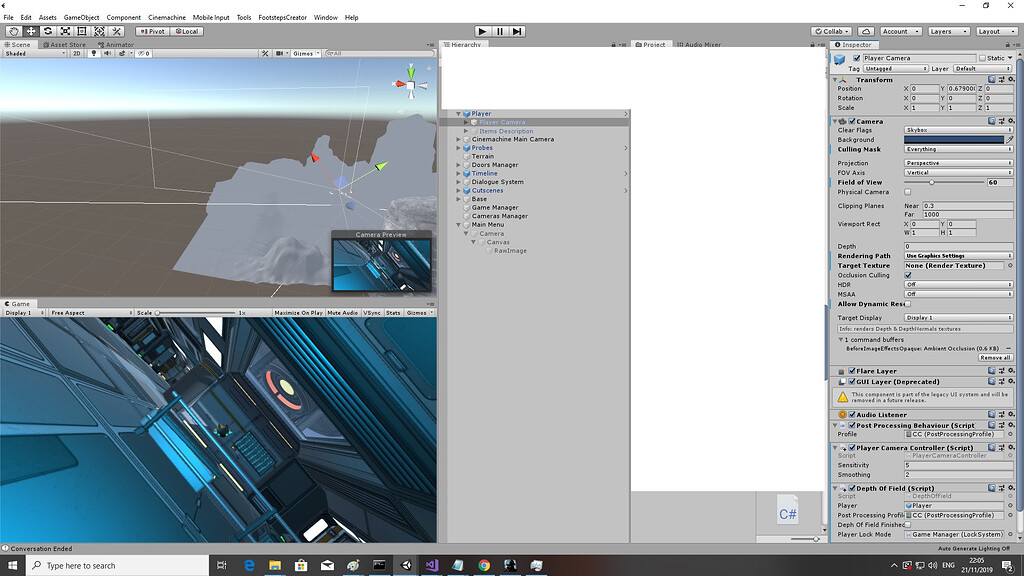The image size is (1024, 576).
Task: Activate the Rect transform tool
Action: coord(82,31)
